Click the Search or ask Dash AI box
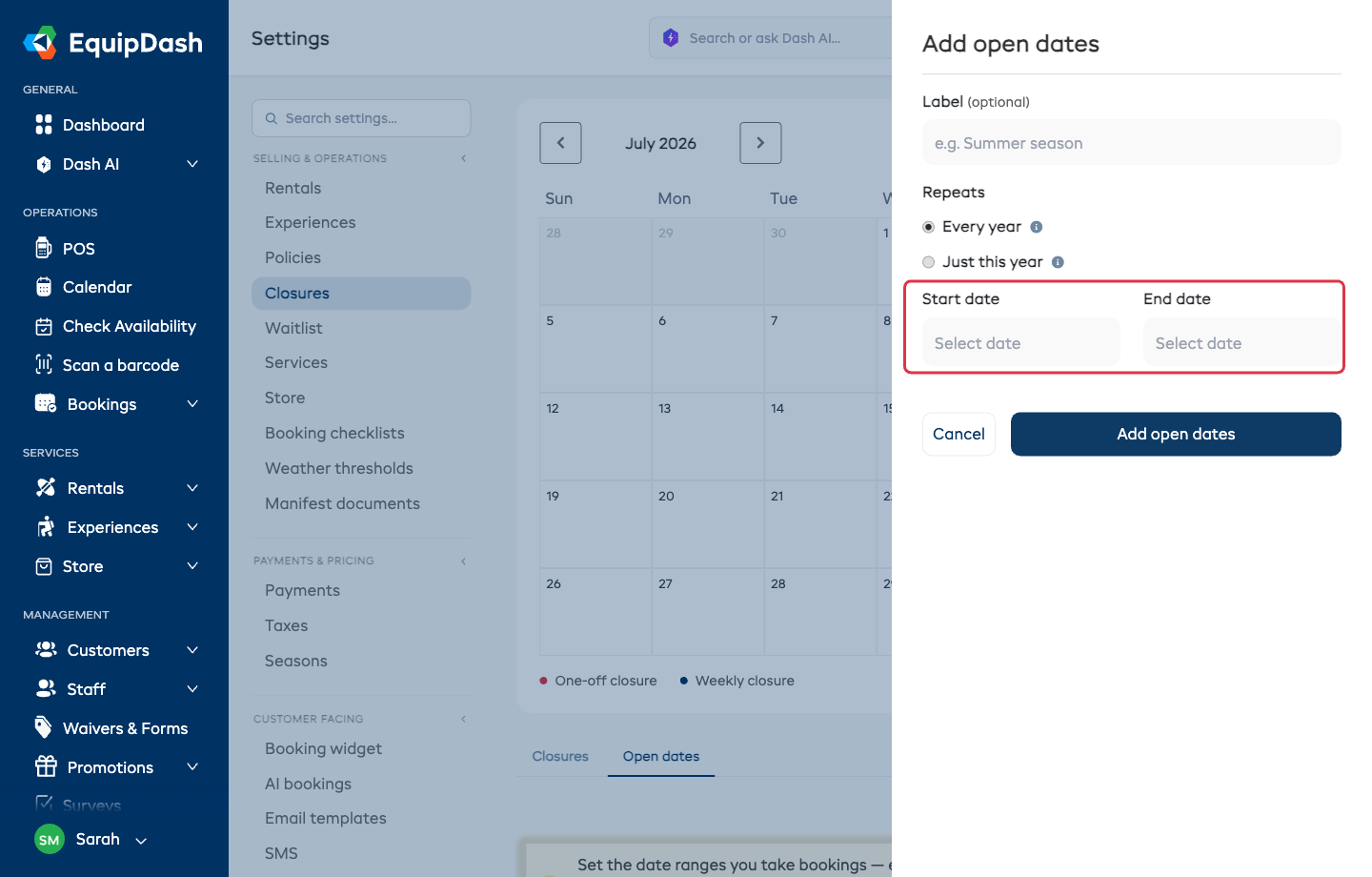Screen dimensions: 1372x877 [x=771, y=38]
